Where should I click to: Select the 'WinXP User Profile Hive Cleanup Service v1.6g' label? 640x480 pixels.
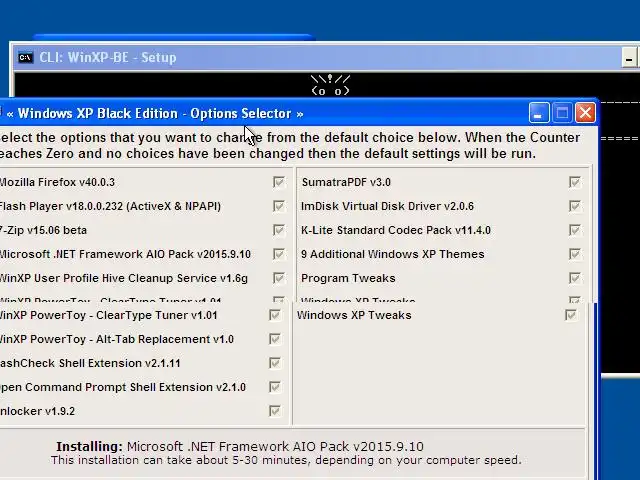124,278
